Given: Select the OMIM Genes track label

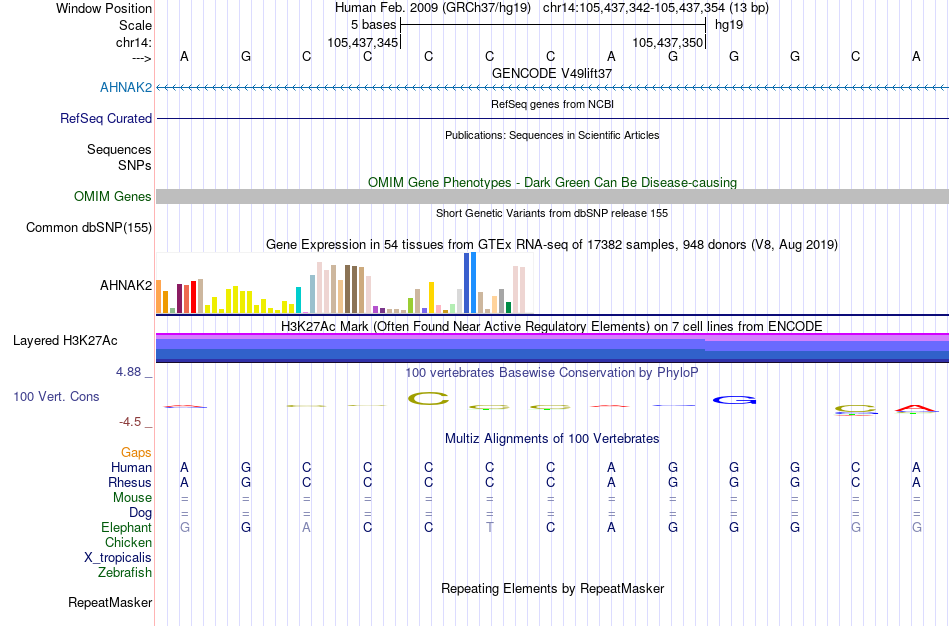Looking at the screenshot, I should tap(113, 196).
